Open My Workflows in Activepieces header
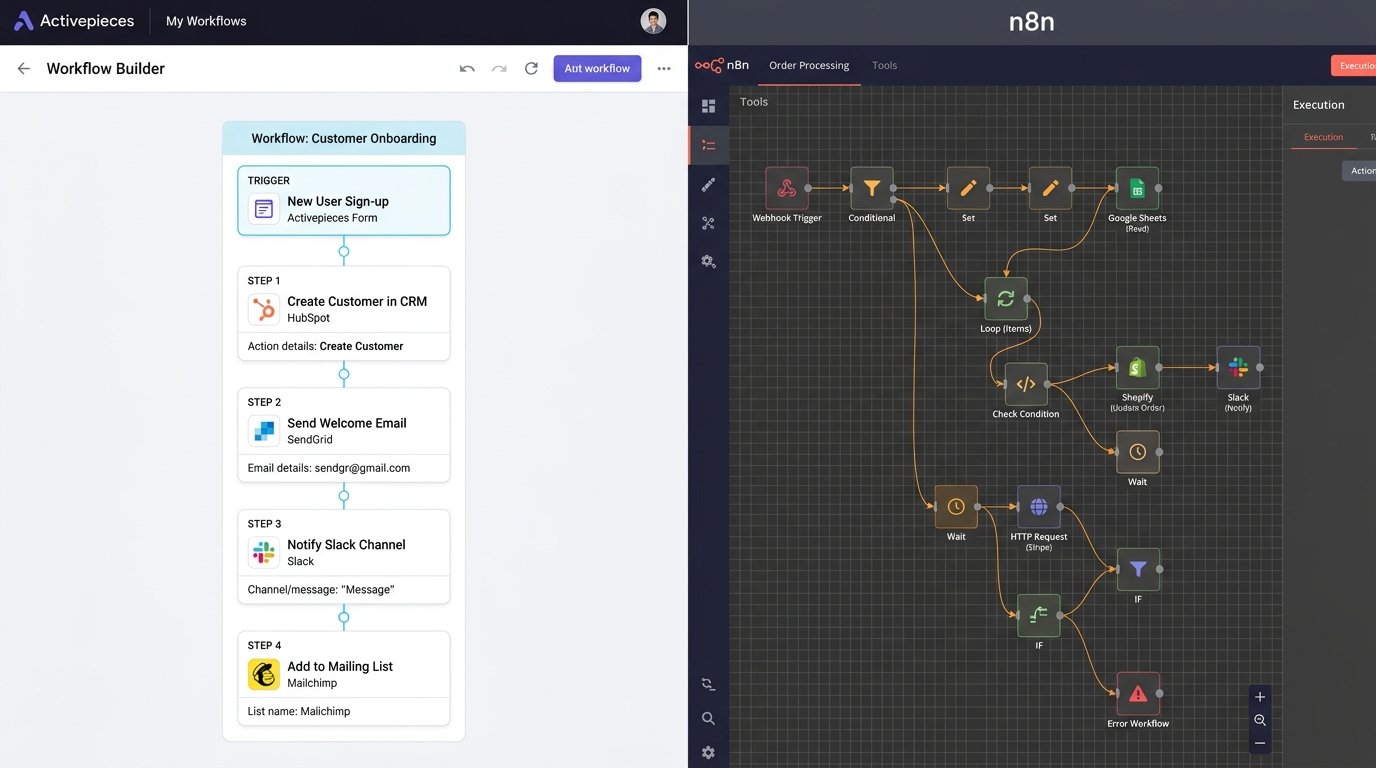The width and height of the screenshot is (1376, 768). 206,21
